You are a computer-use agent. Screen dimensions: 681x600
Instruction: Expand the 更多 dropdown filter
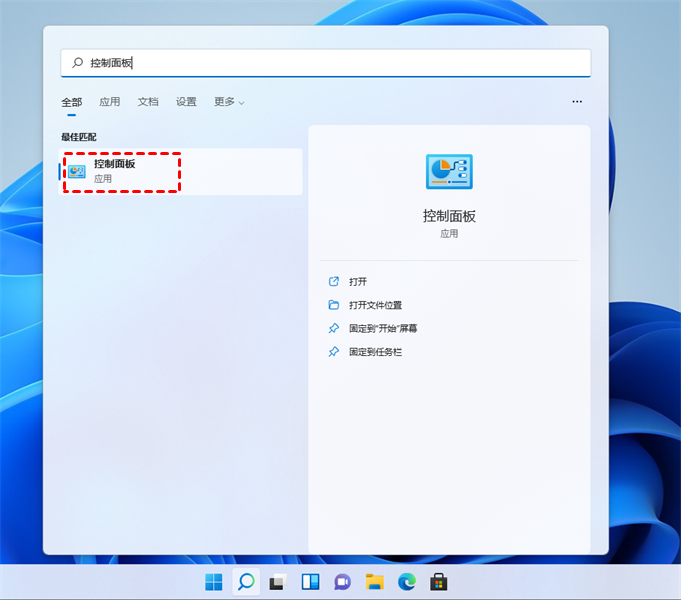pos(228,102)
